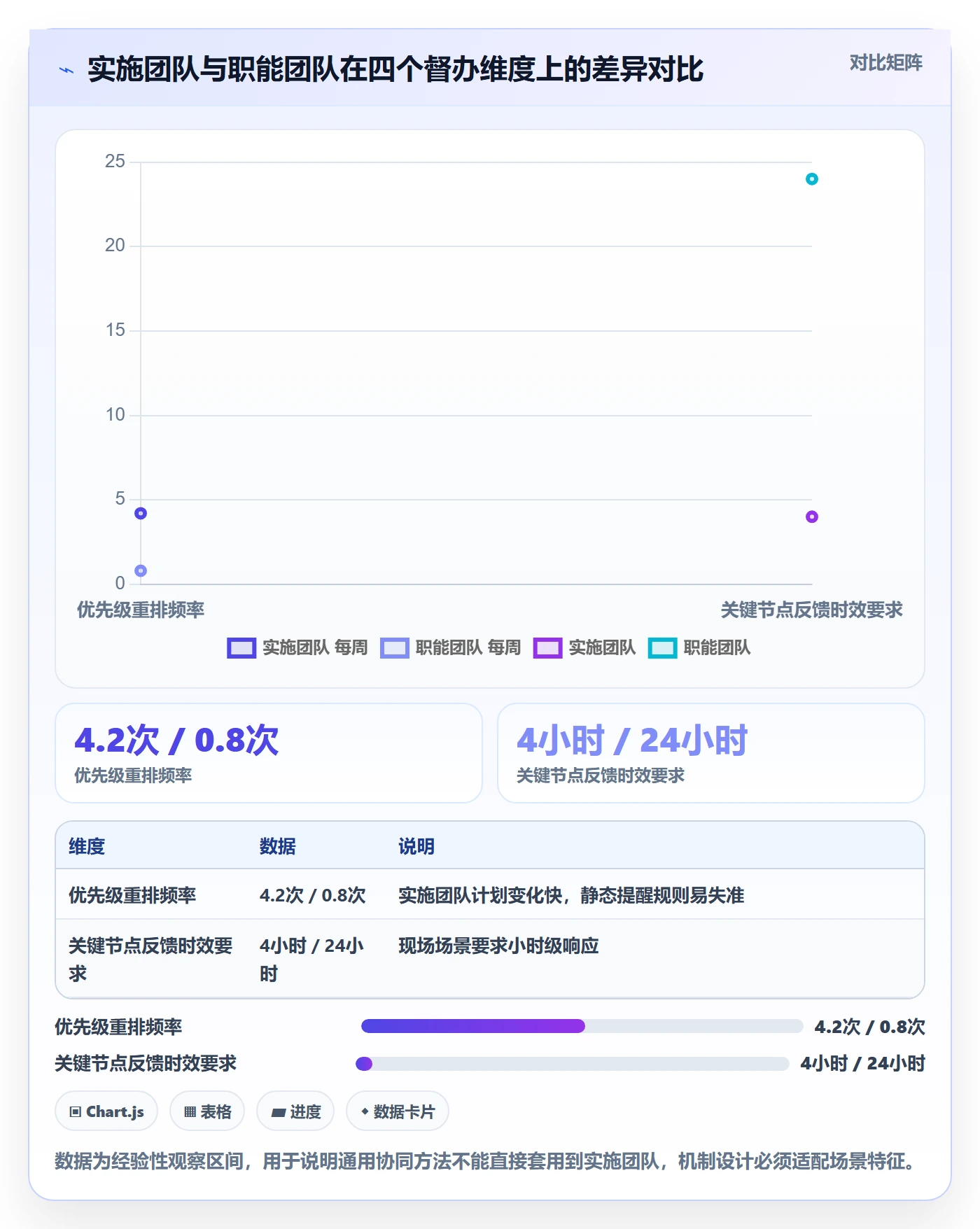Click x-axis label 关键节点反馈时效要求
The image size is (980, 1229).
point(811,610)
